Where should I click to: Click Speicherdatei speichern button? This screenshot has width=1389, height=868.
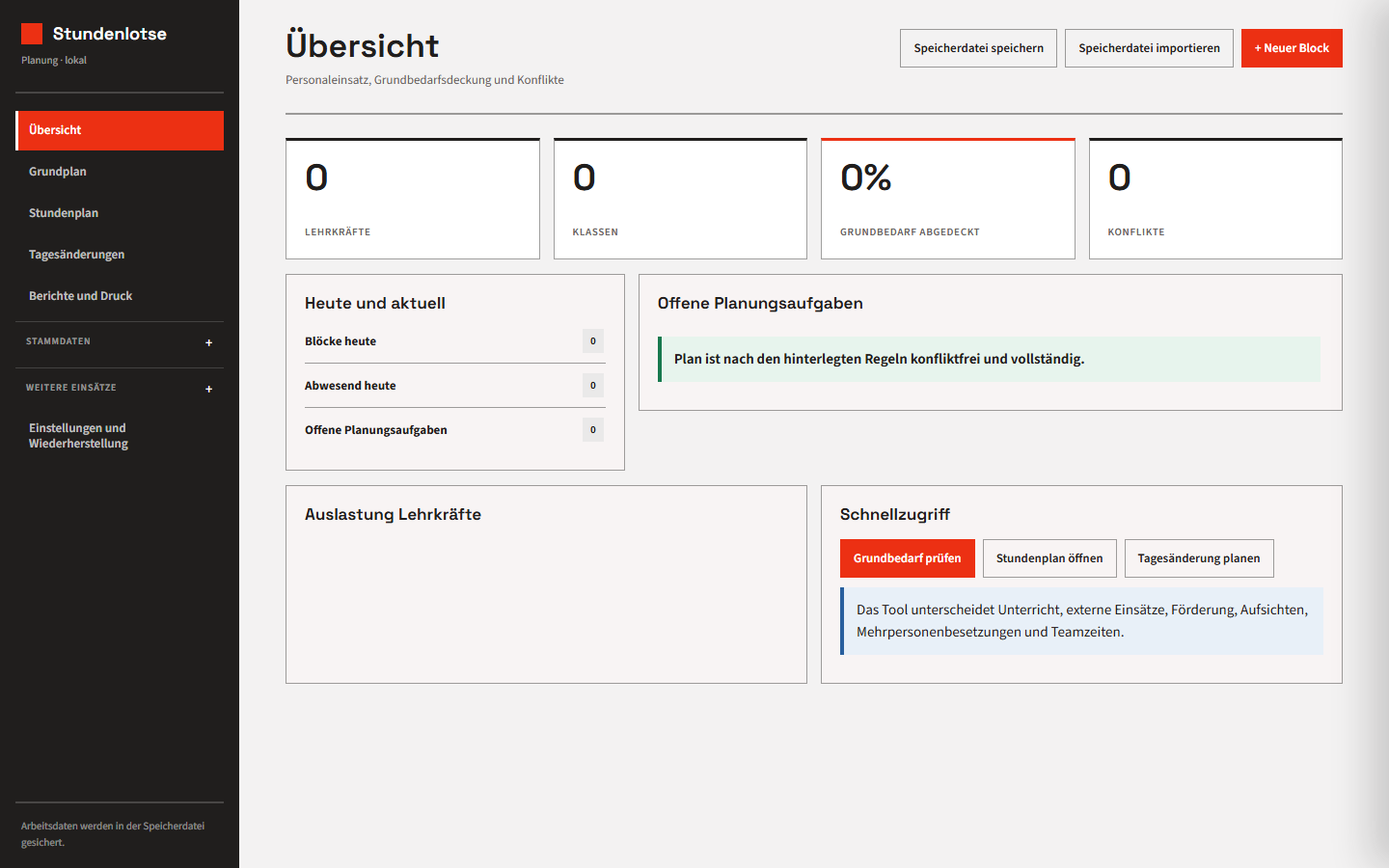(978, 48)
